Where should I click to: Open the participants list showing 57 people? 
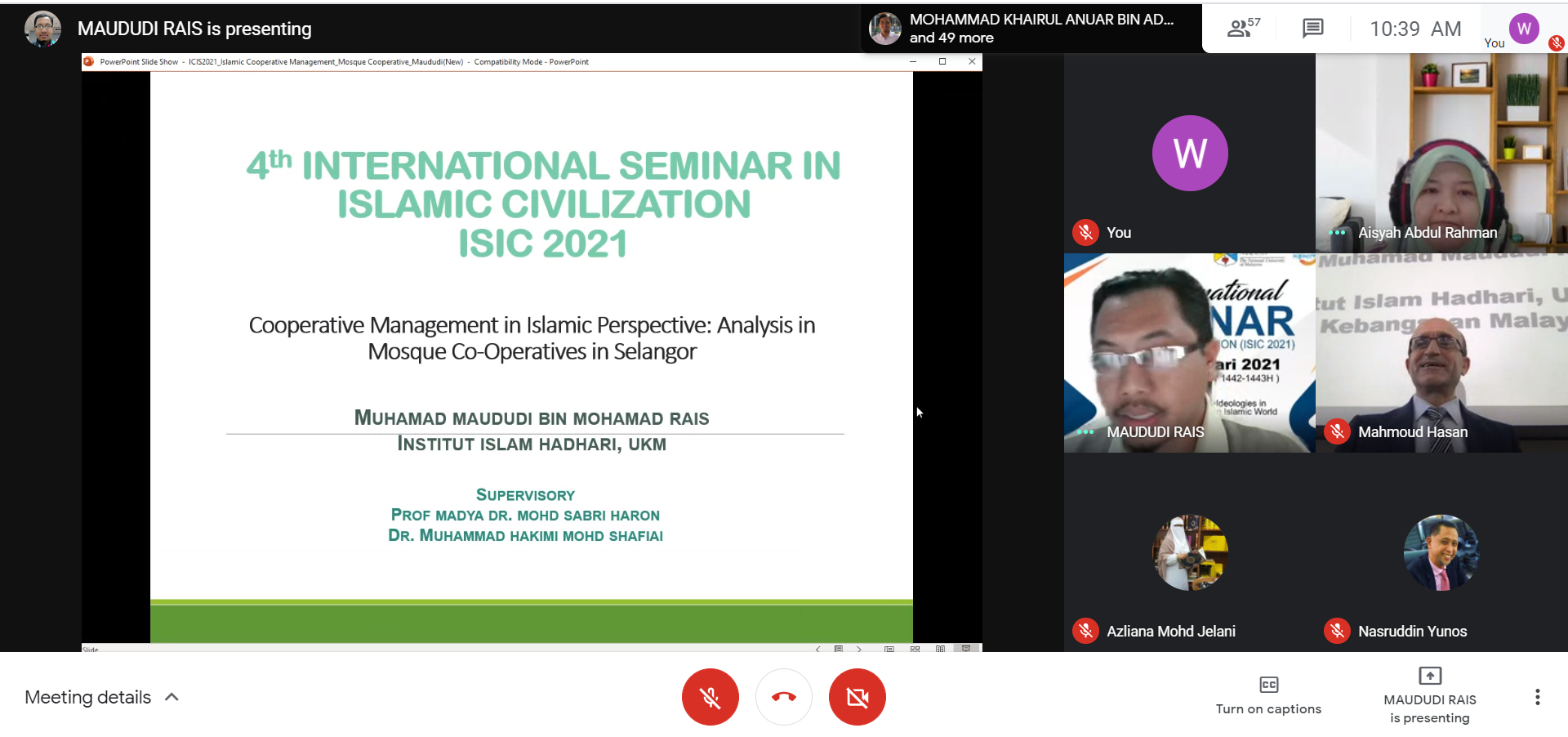tap(1243, 29)
